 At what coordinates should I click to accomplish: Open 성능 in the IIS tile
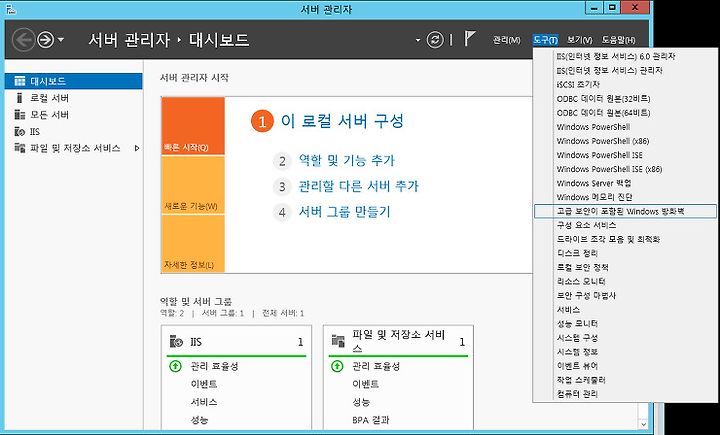[x=199, y=420]
